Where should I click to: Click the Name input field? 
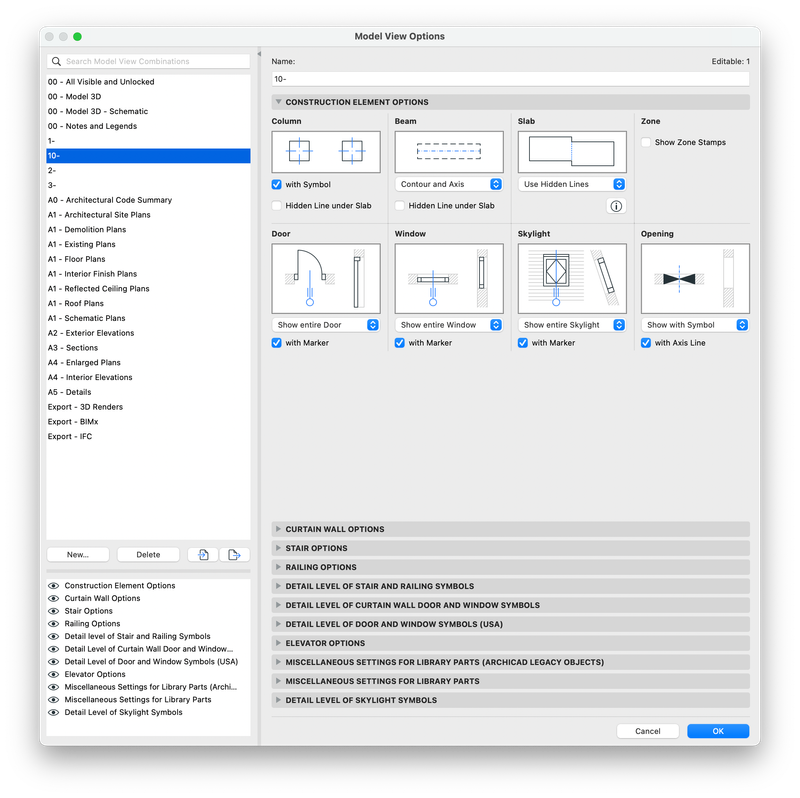point(511,79)
